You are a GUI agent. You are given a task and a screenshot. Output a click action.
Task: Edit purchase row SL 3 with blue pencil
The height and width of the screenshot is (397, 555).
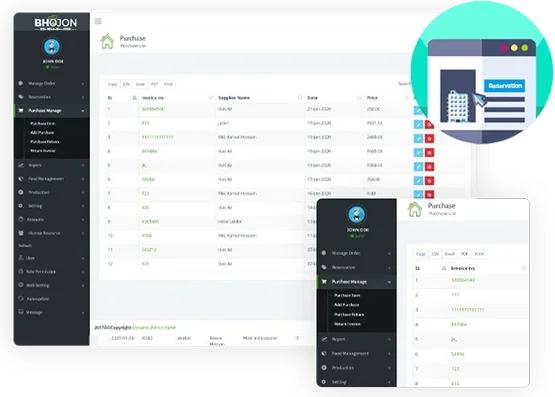[x=418, y=138]
